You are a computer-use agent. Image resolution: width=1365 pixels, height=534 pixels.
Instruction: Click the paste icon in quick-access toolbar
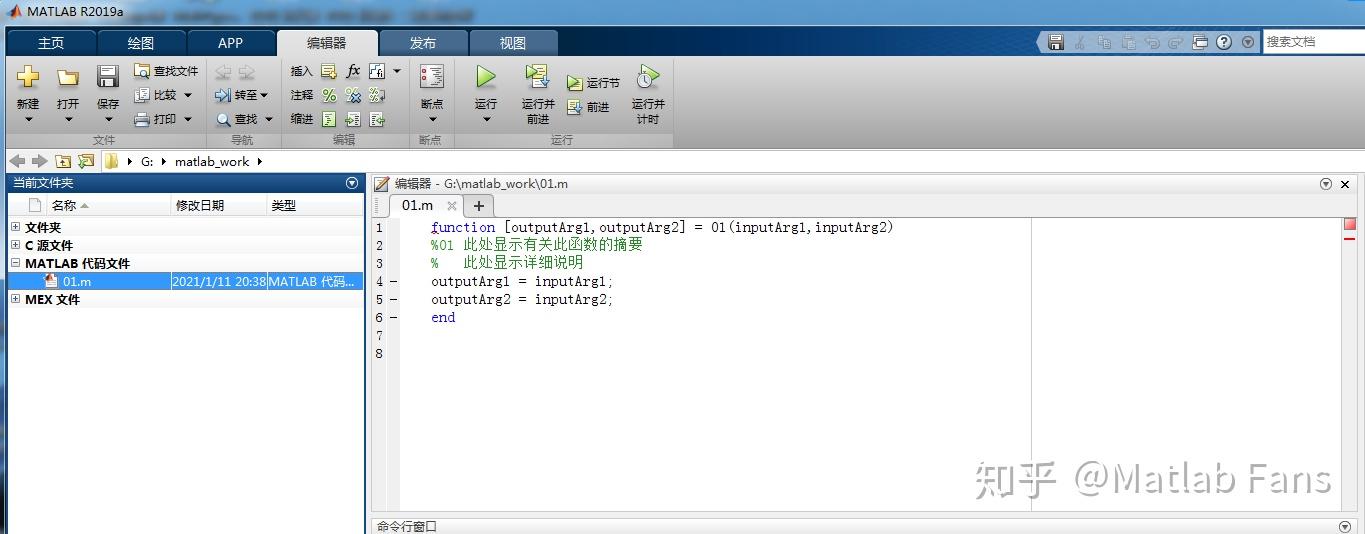(x=1128, y=42)
